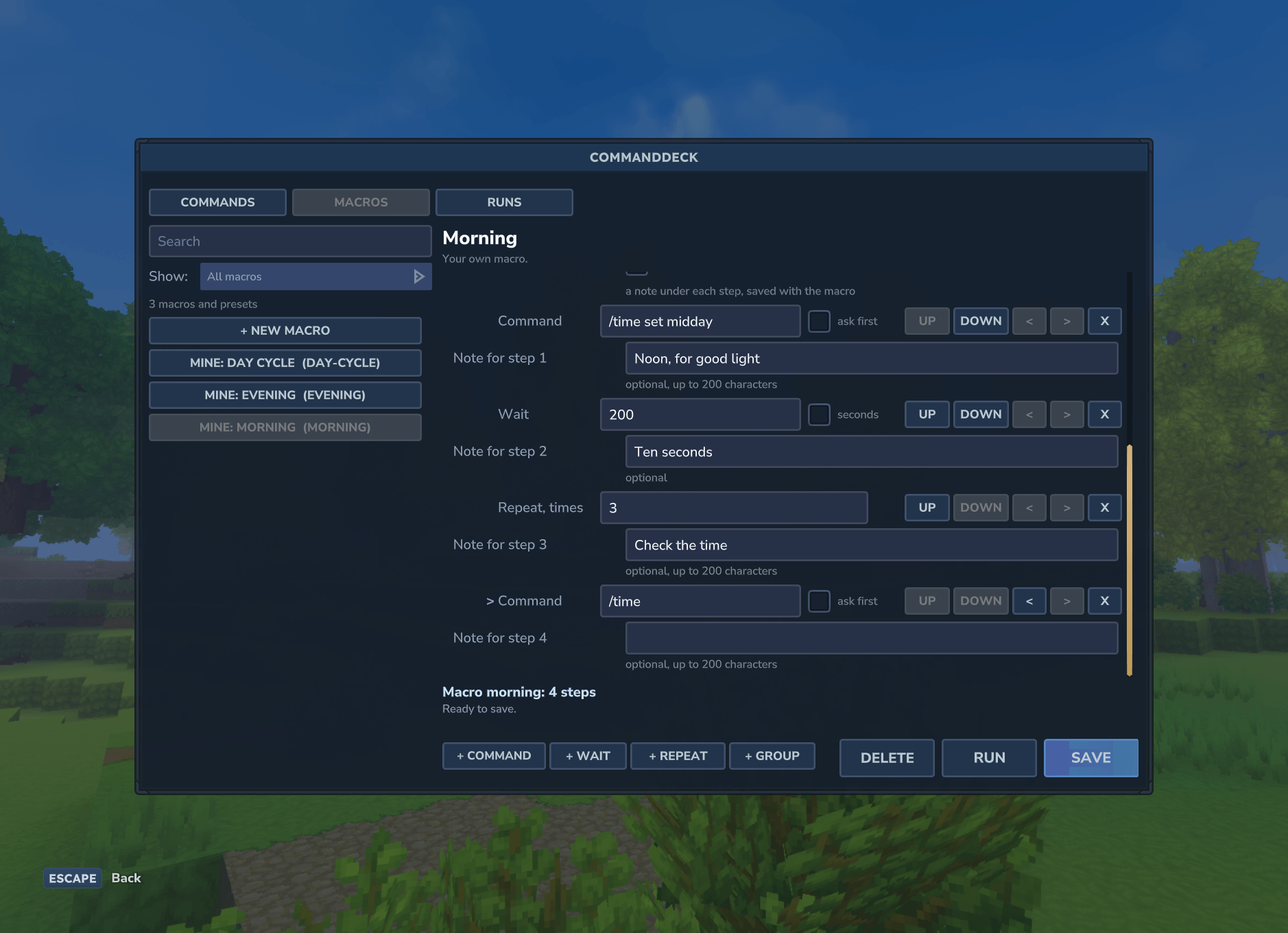Toggle the seconds checkbox for Wait
The width and height of the screenshot is (1288, 933).
(x=819, y=414)
